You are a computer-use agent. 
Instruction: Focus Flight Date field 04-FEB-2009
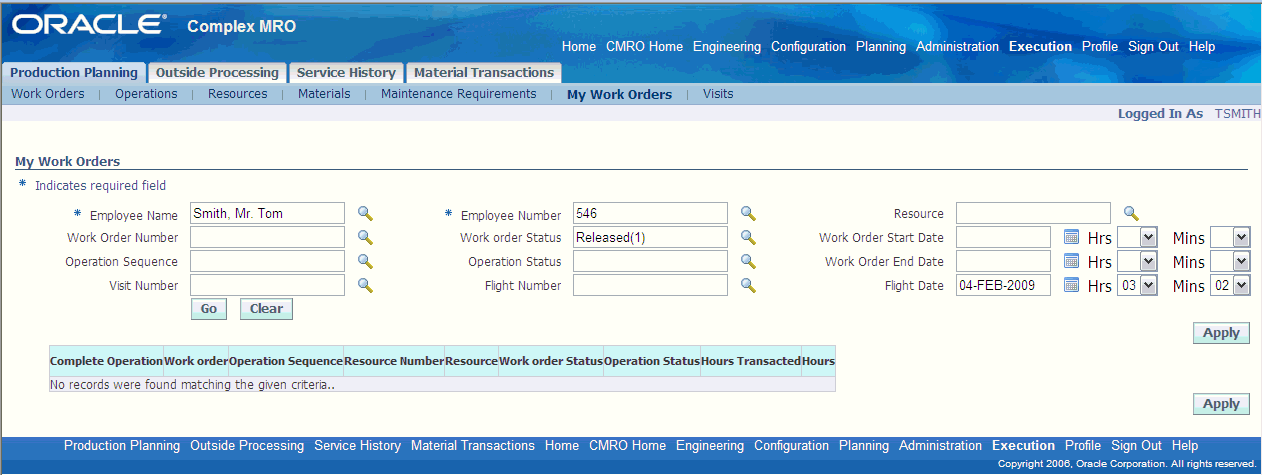coord(1003,285)
